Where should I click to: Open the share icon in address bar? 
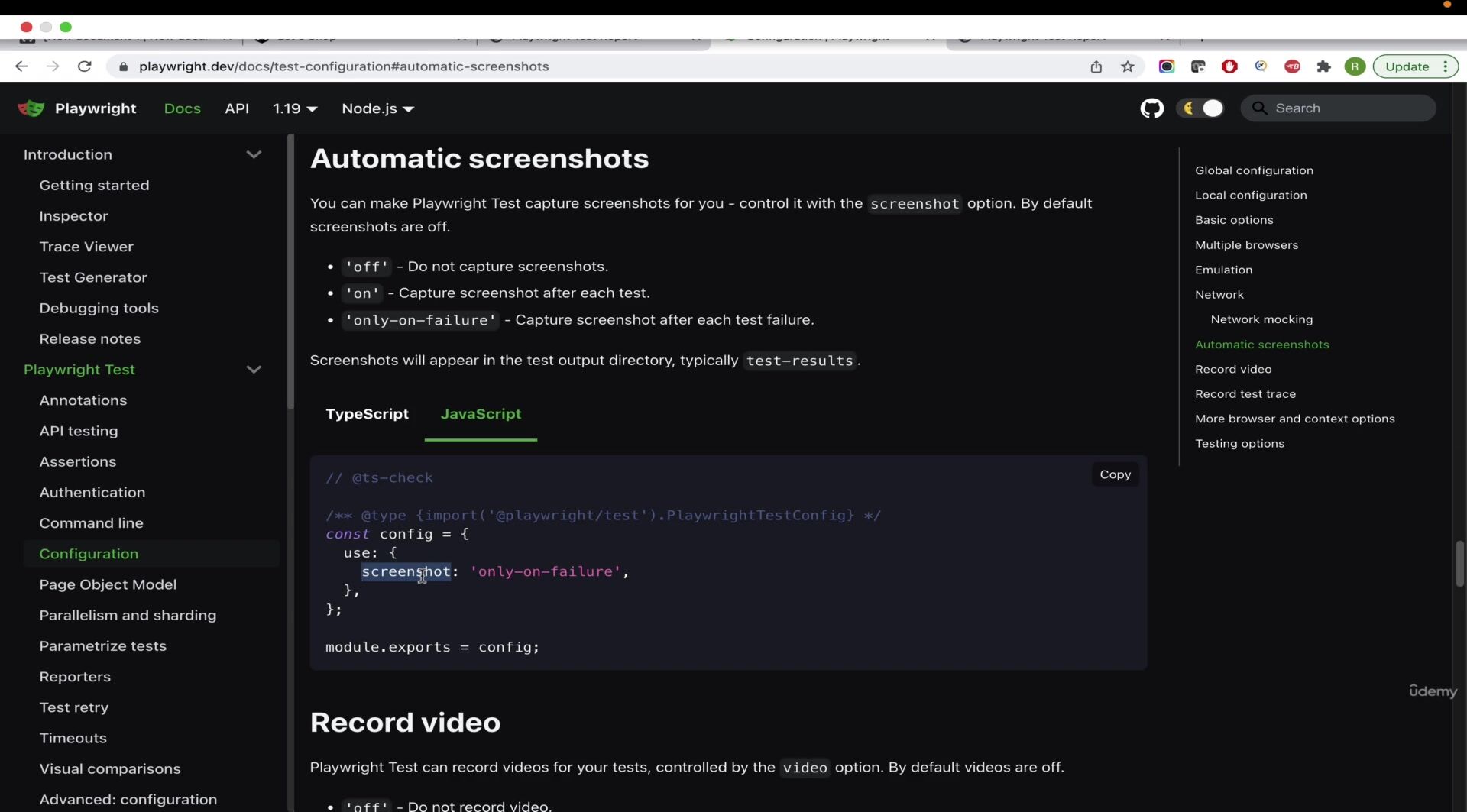[1096, 66]
